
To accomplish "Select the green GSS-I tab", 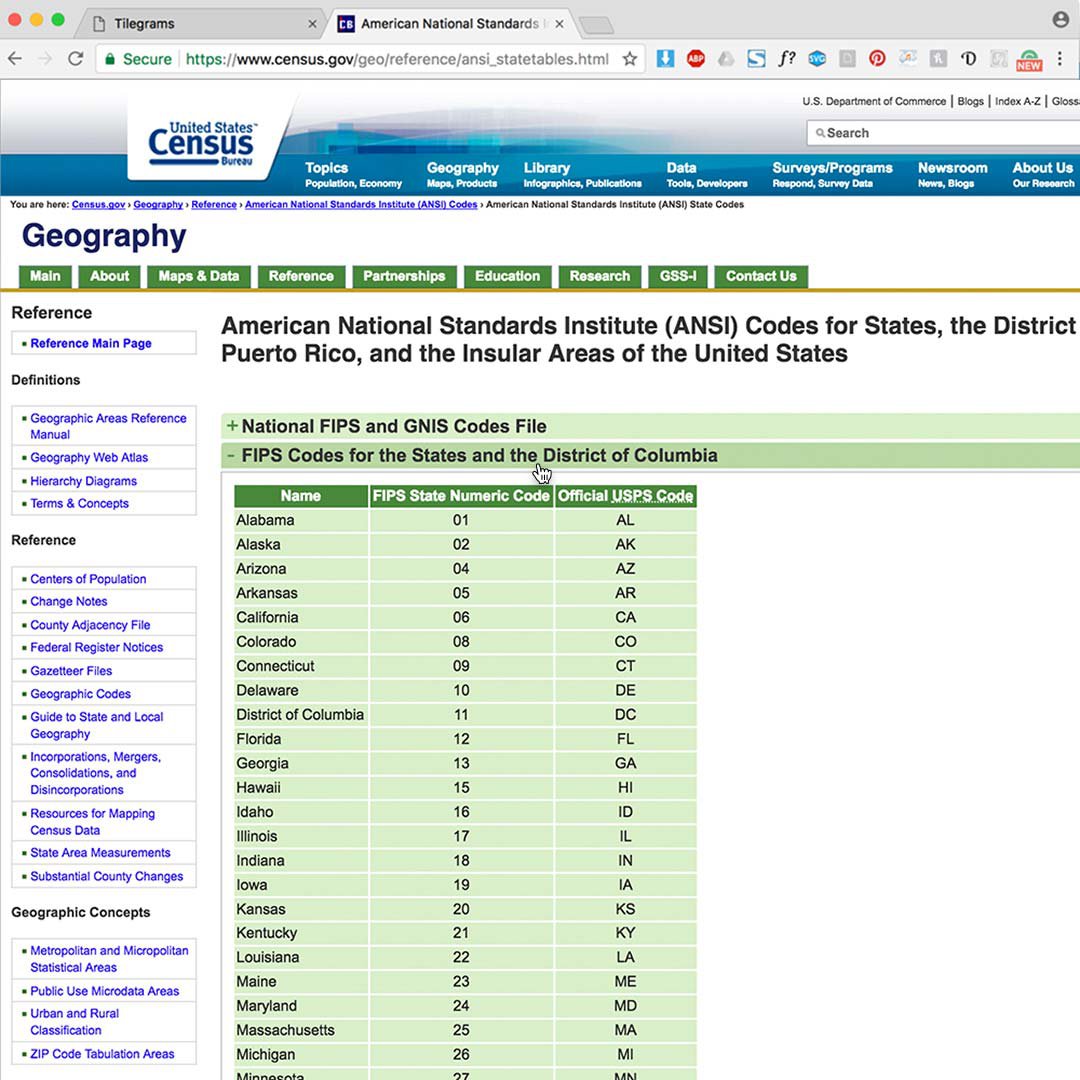I will tap(678, 276).
